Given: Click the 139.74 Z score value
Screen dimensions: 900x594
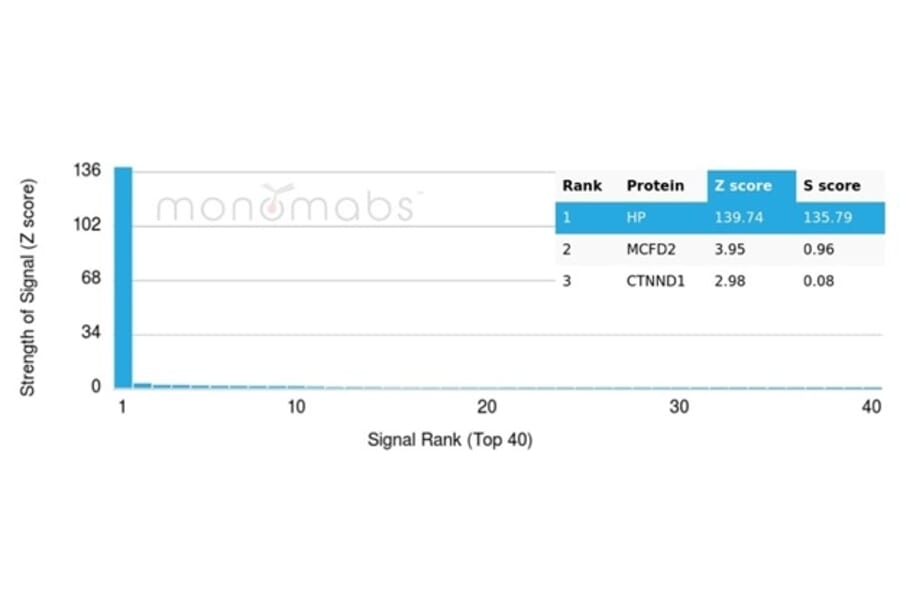Looking at the screenshot, I should tap(738, 217).
